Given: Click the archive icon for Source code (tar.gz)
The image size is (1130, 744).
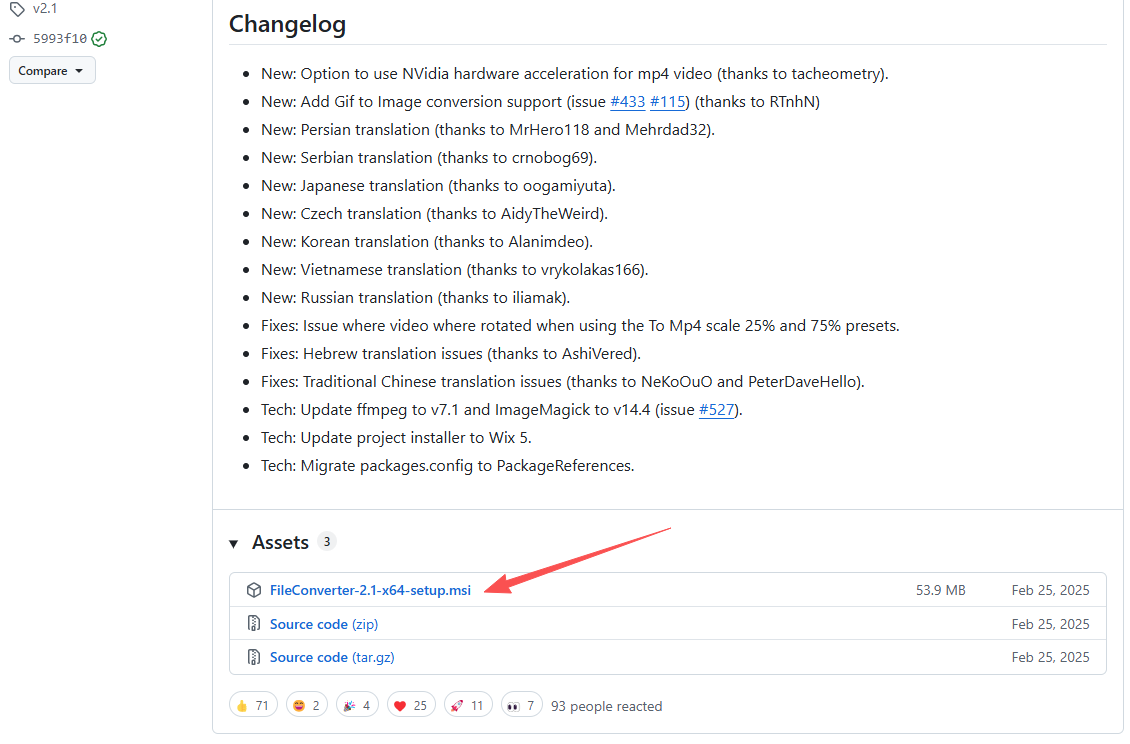Looking at the screenshot, I should (x=254, y=657).
